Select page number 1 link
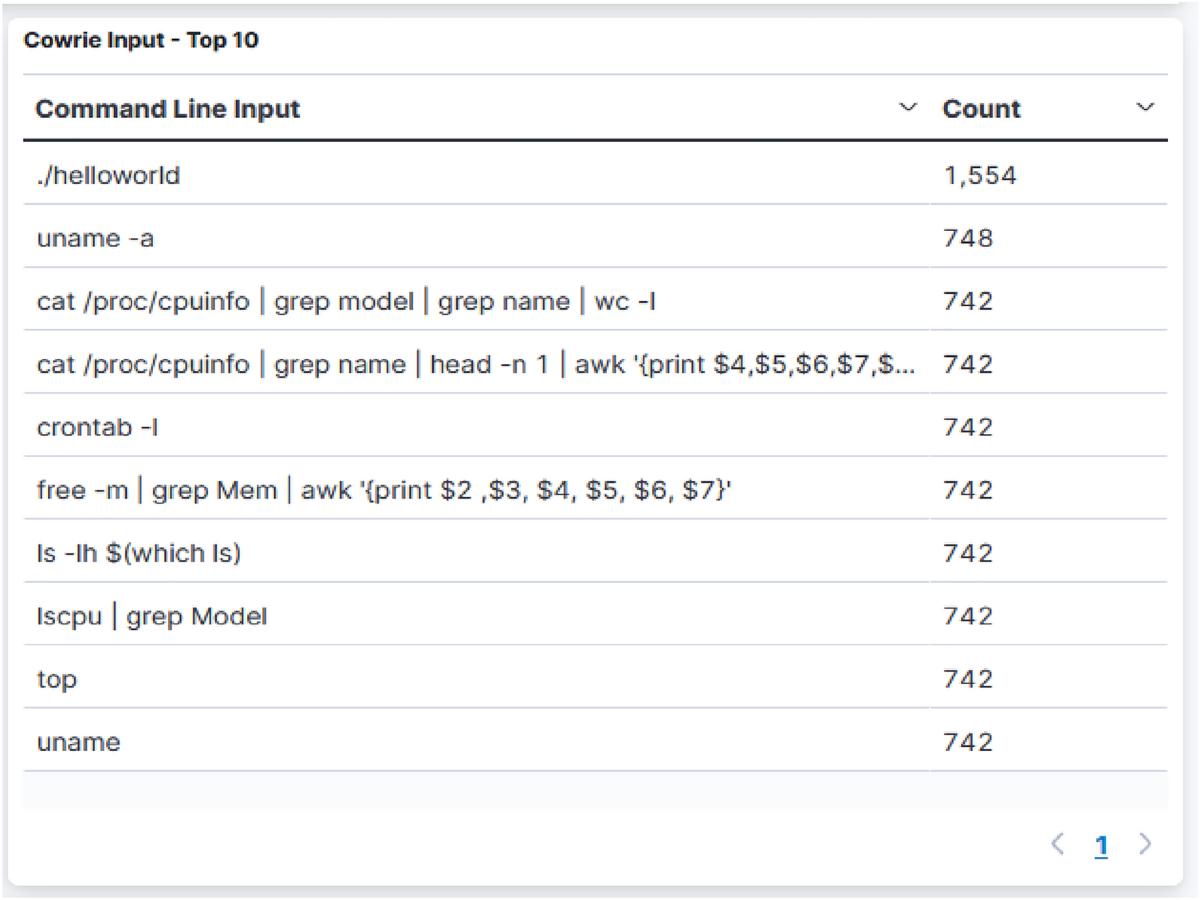 [x=1101, y=846]
